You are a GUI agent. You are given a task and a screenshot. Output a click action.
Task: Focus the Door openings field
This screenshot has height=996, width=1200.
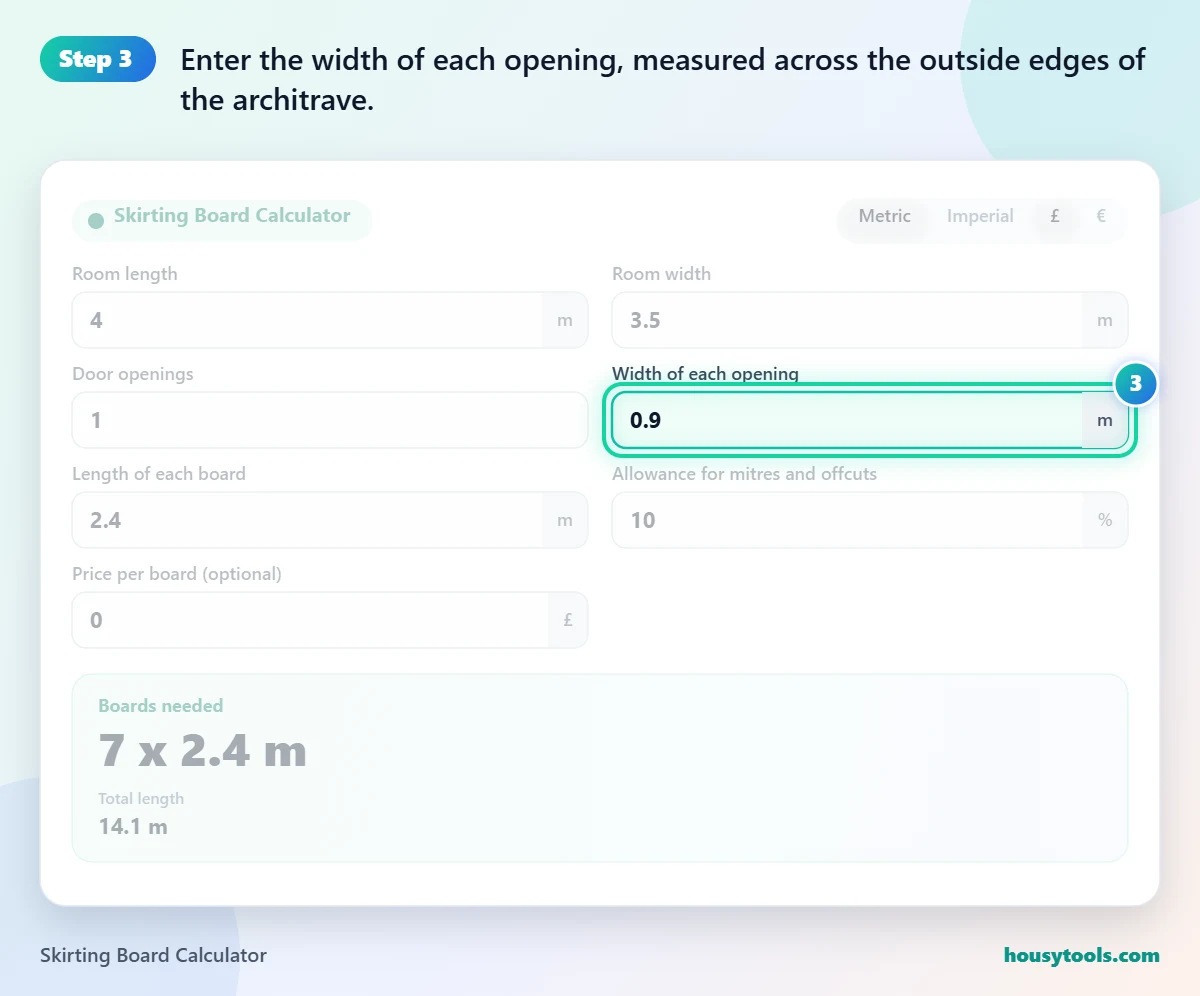[330, 420]
